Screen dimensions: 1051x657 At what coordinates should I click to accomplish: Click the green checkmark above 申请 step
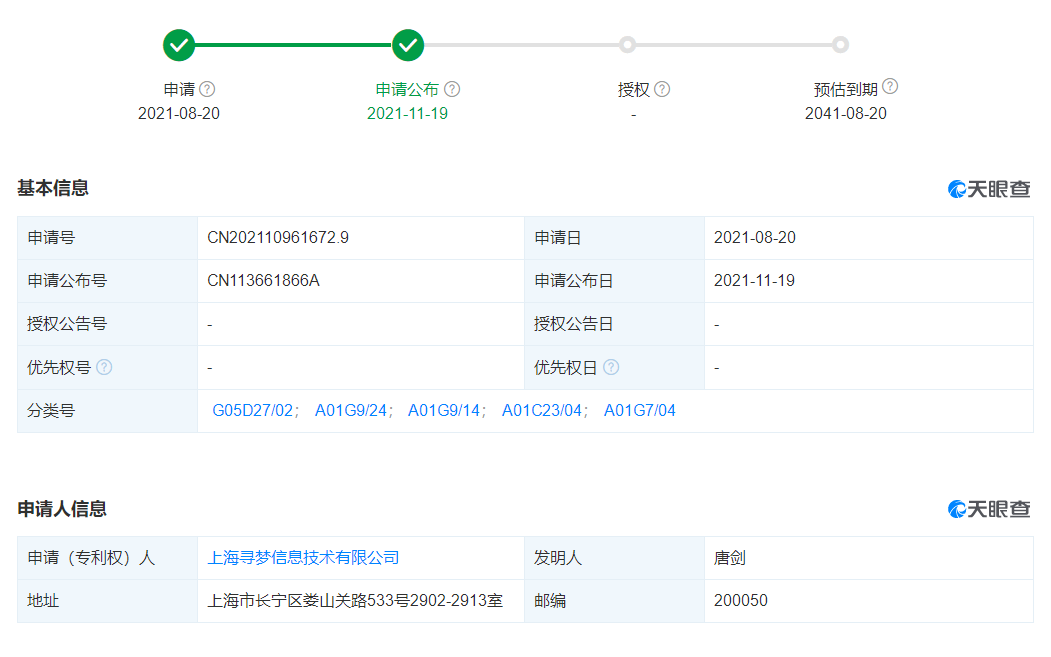click(x=179, y=45)
